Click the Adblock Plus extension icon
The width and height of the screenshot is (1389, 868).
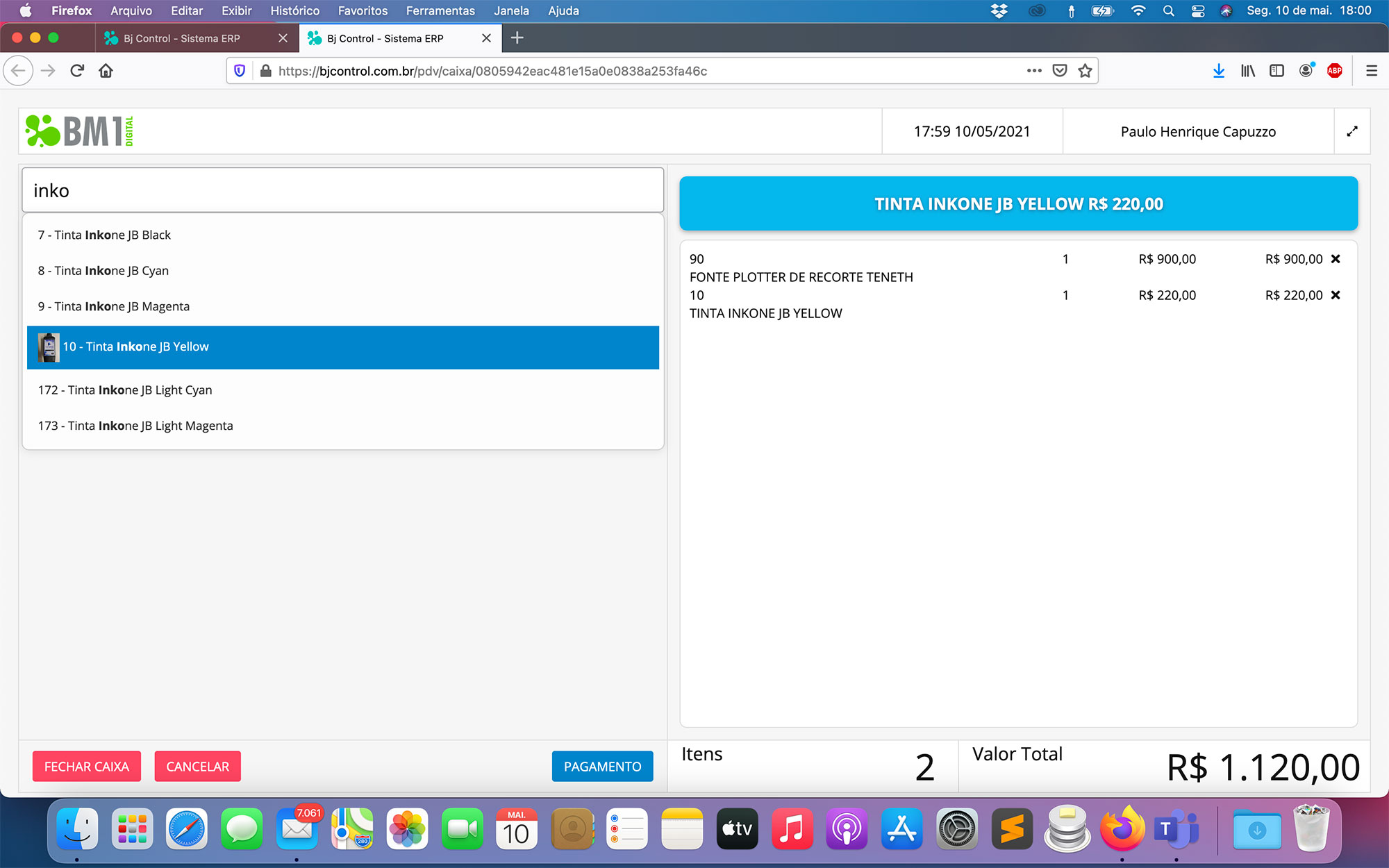point(1334,71)
